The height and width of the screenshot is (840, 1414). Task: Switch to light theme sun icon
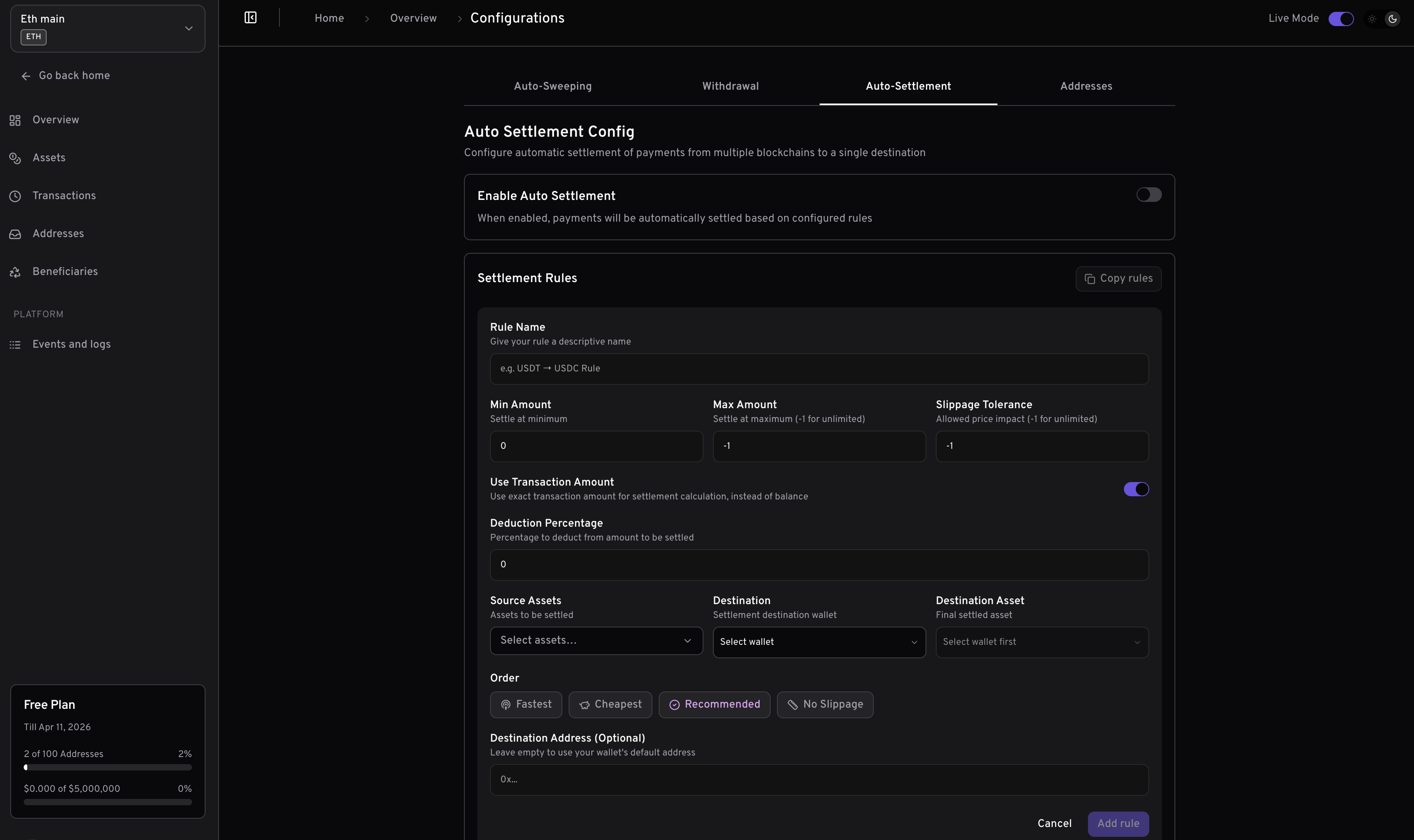1372,19
